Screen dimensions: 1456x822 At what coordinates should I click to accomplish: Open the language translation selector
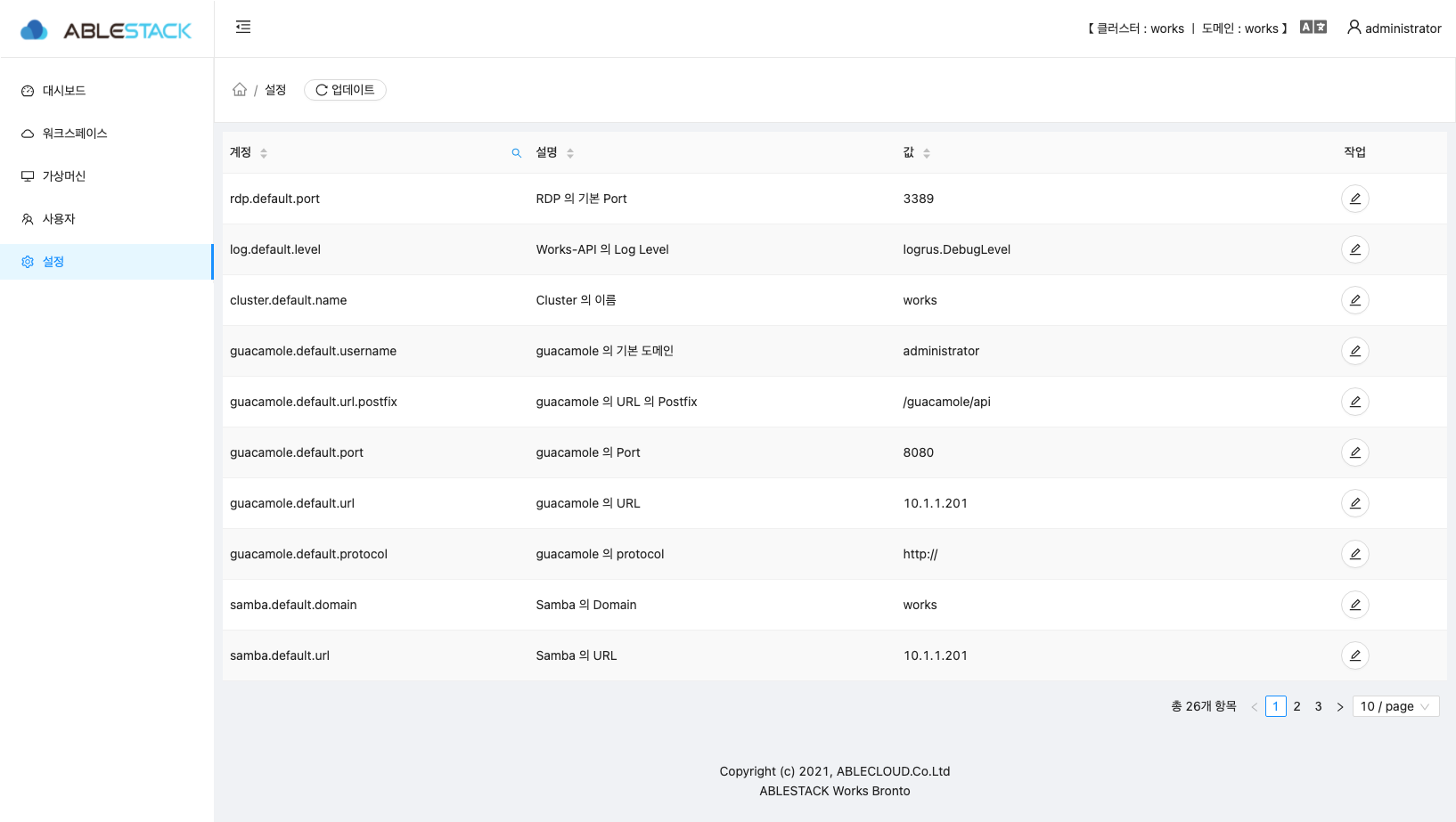click(1313, 27)
